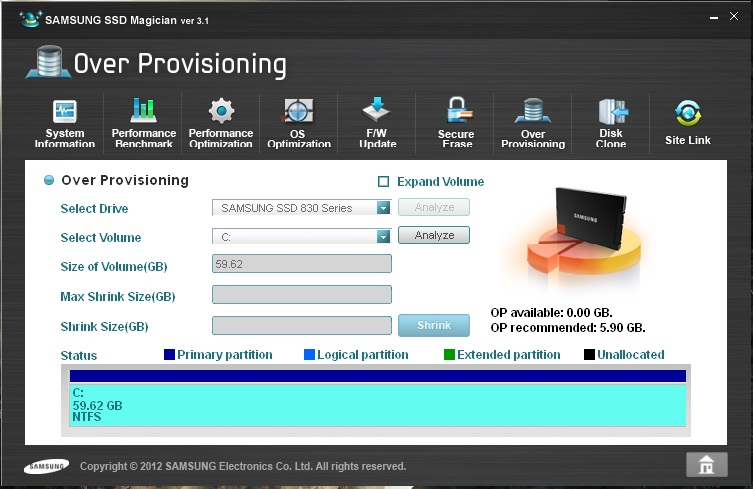Click the 'OP available: 0.00 GB.' text
This screenshot has height=489, width=753.
[551, 313]
